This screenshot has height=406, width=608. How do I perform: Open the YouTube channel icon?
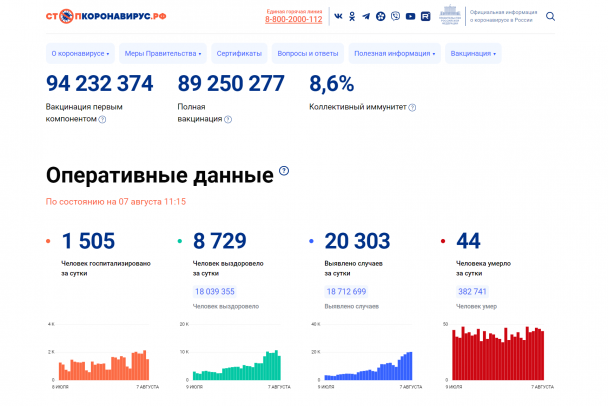pos(410,16)
